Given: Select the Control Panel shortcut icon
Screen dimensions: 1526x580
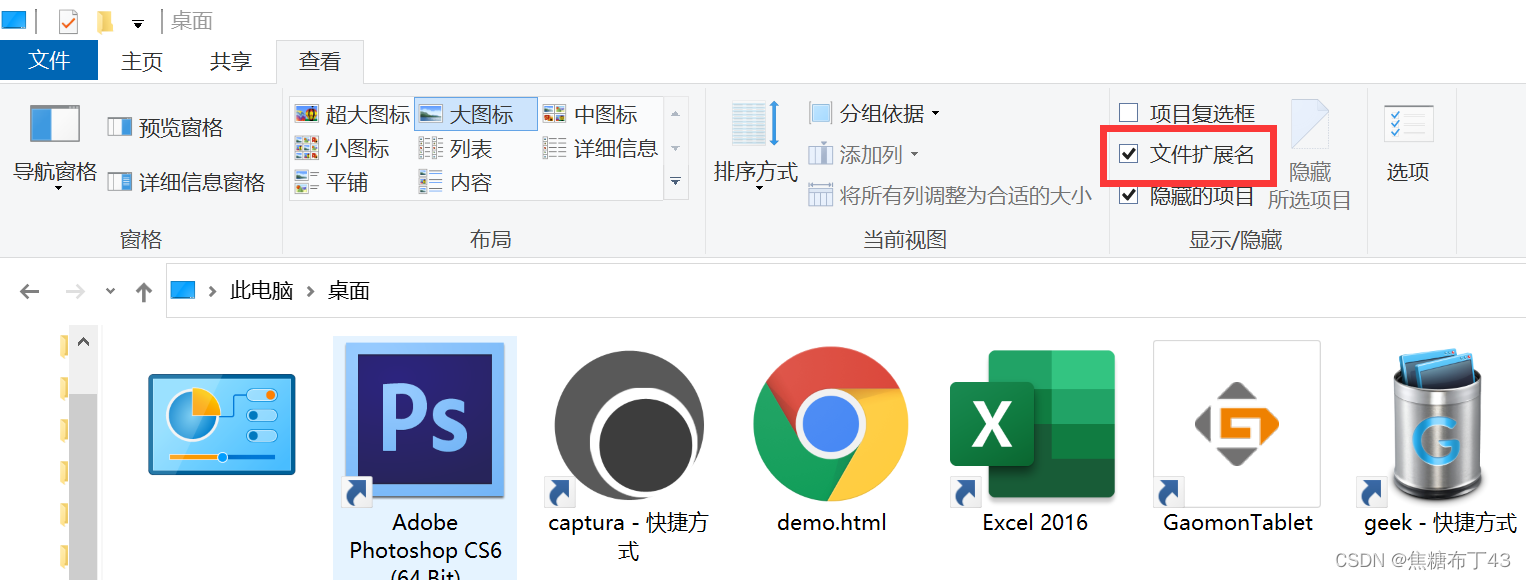Looking at the screenshot, I should click(x=222, y=424).
